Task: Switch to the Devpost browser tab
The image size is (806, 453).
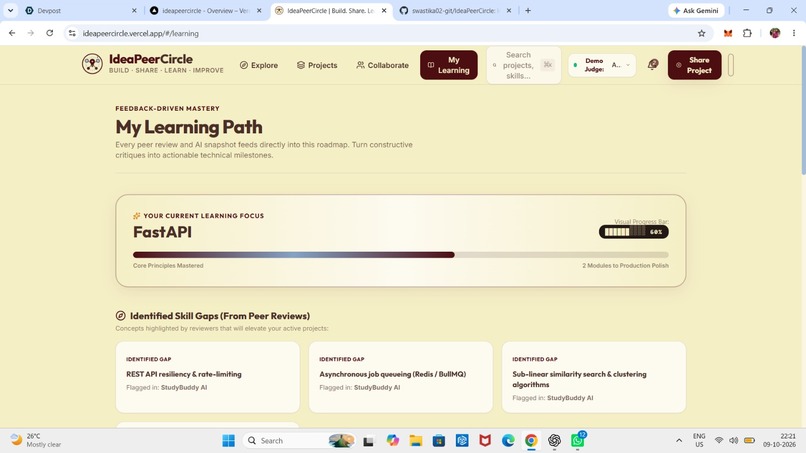Action: (x=81, y=10)
